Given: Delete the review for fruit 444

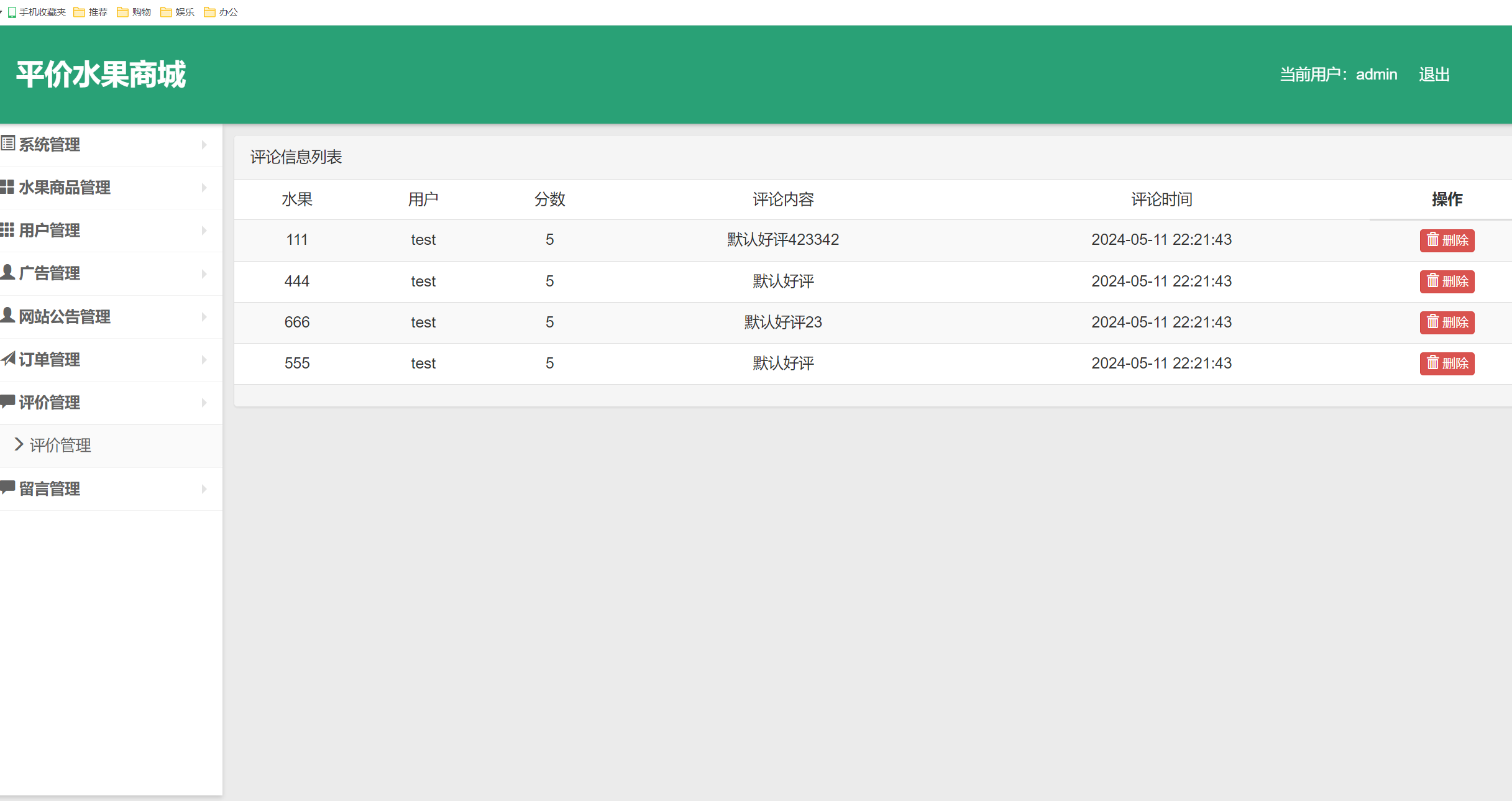Looking at the screenshot, I should (1447, 281).
